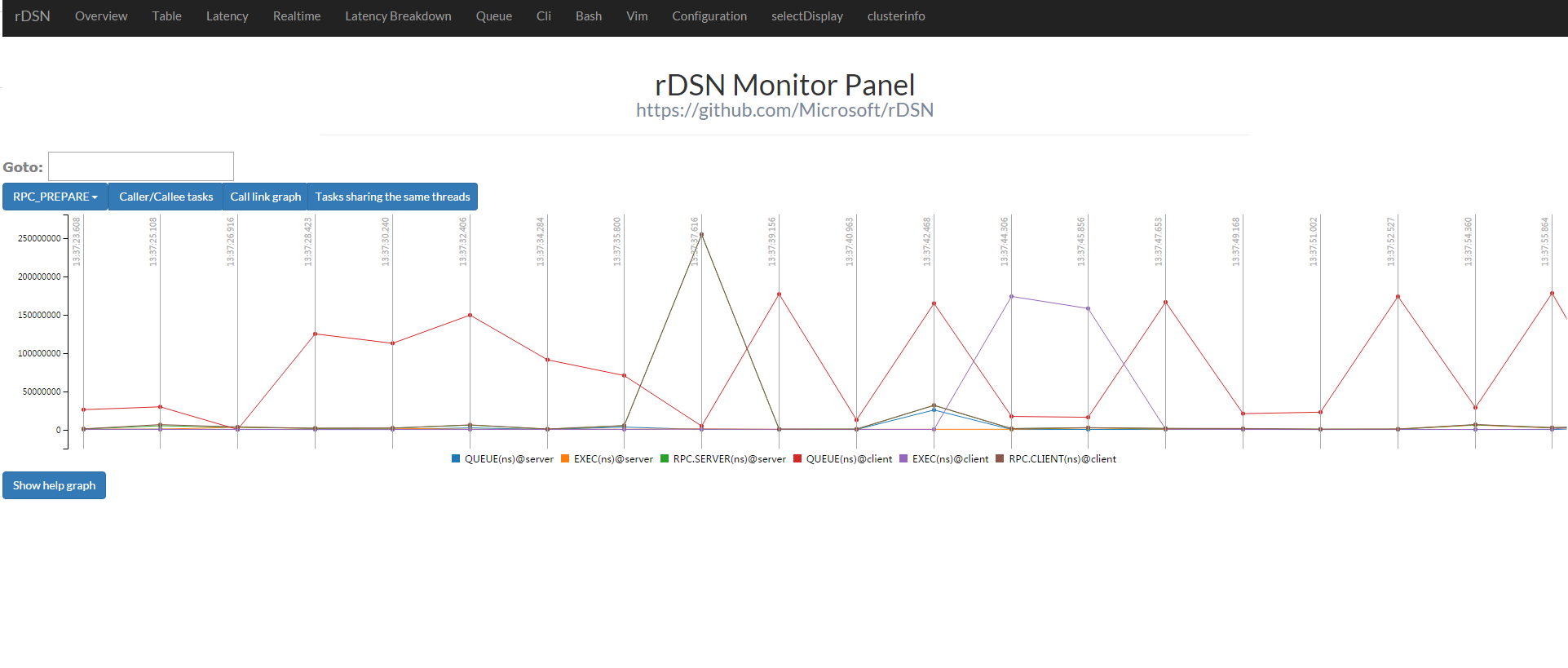This screenshot has width=1568, height=668.
Task: Click the 250000000 y-axis label
Action: (39, 238)
